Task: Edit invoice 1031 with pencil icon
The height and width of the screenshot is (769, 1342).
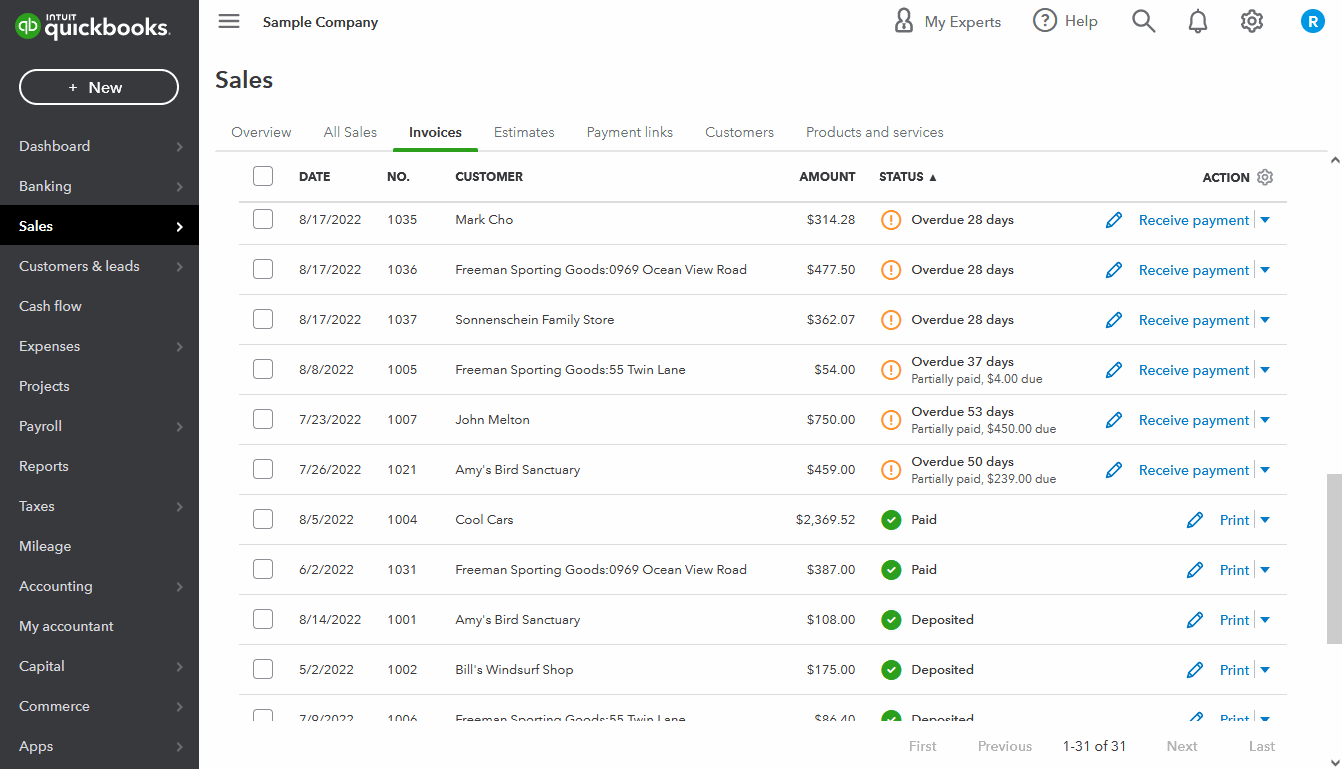Action: [x=1195, y=570]
